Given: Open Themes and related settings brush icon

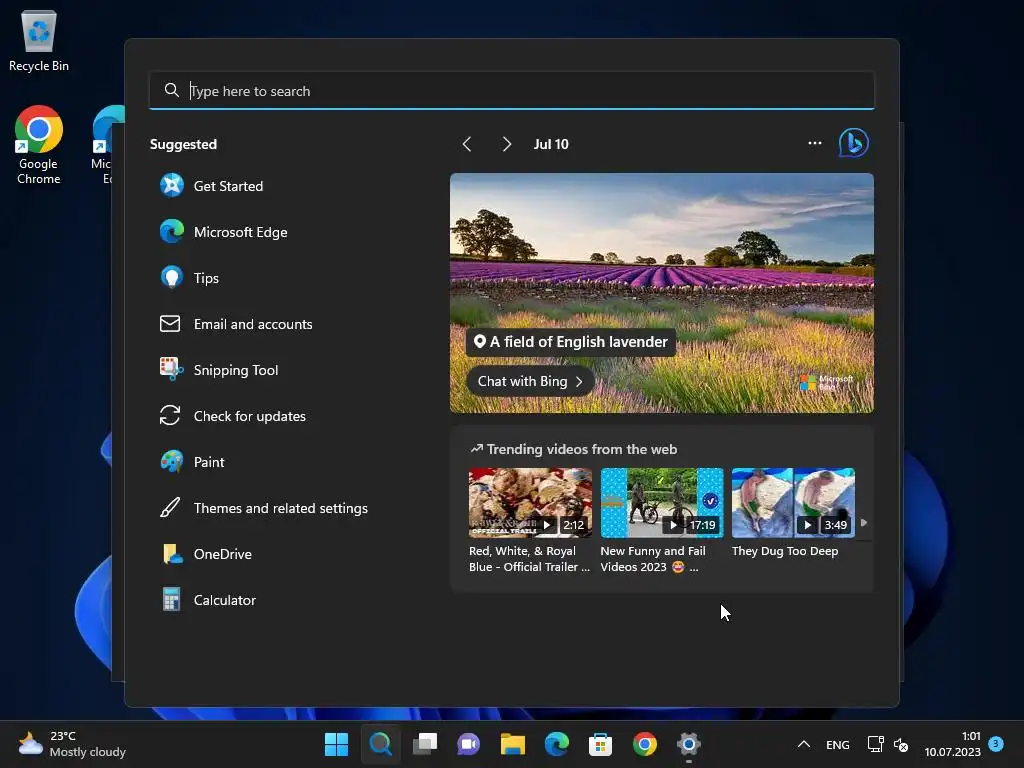Looking at the screenshot, I should 170,507.
